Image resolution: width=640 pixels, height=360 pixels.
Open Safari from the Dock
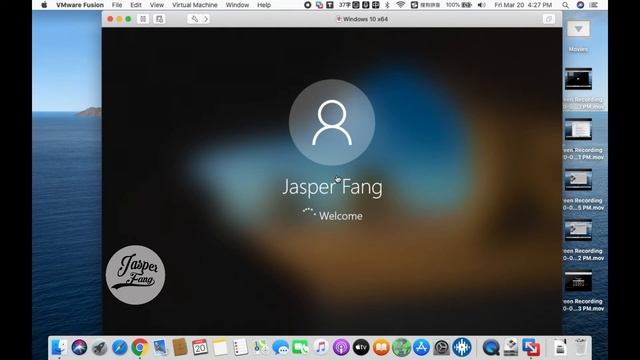(x=120, y=347)
